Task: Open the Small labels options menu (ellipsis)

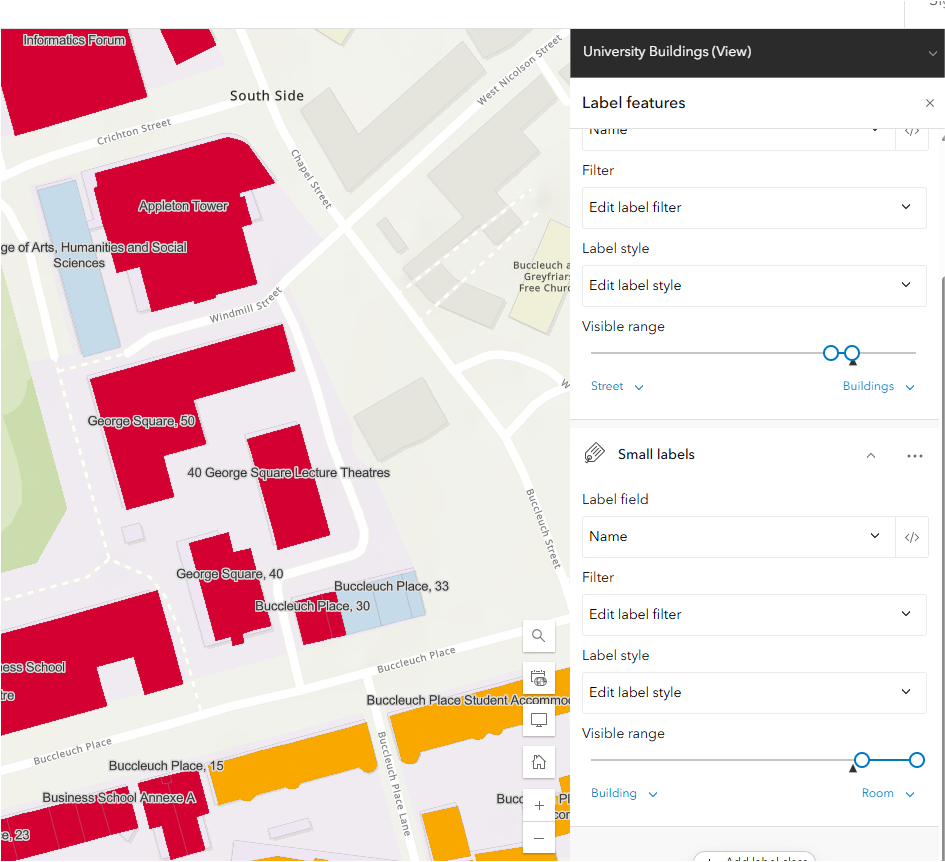Action: point(914,455)
